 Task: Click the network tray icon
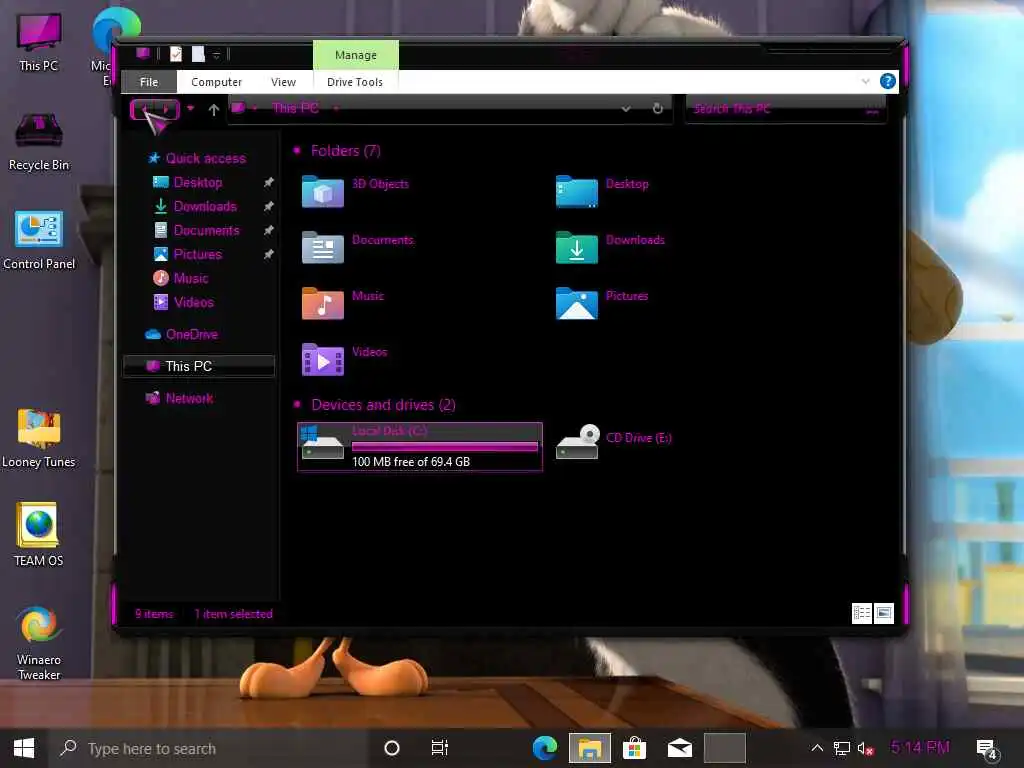pyautogui.click(x=842, y=748)
